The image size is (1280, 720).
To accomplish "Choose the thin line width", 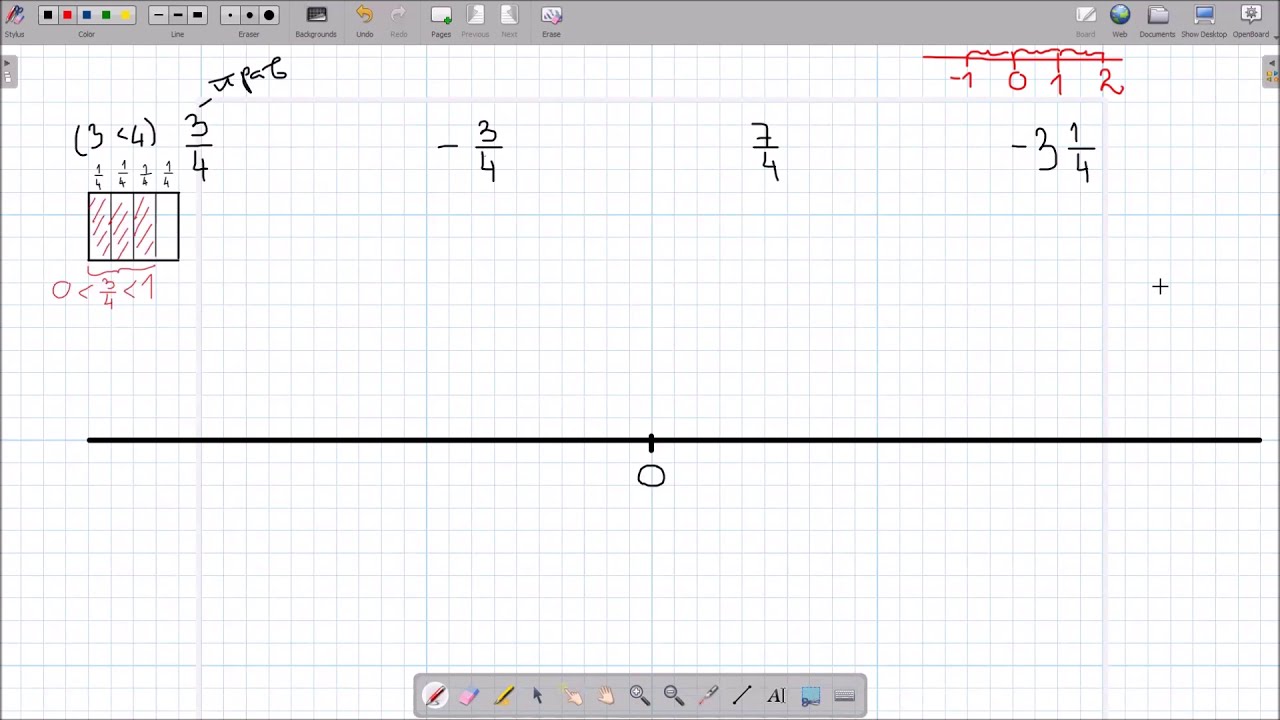I will [x=158, y=15].
